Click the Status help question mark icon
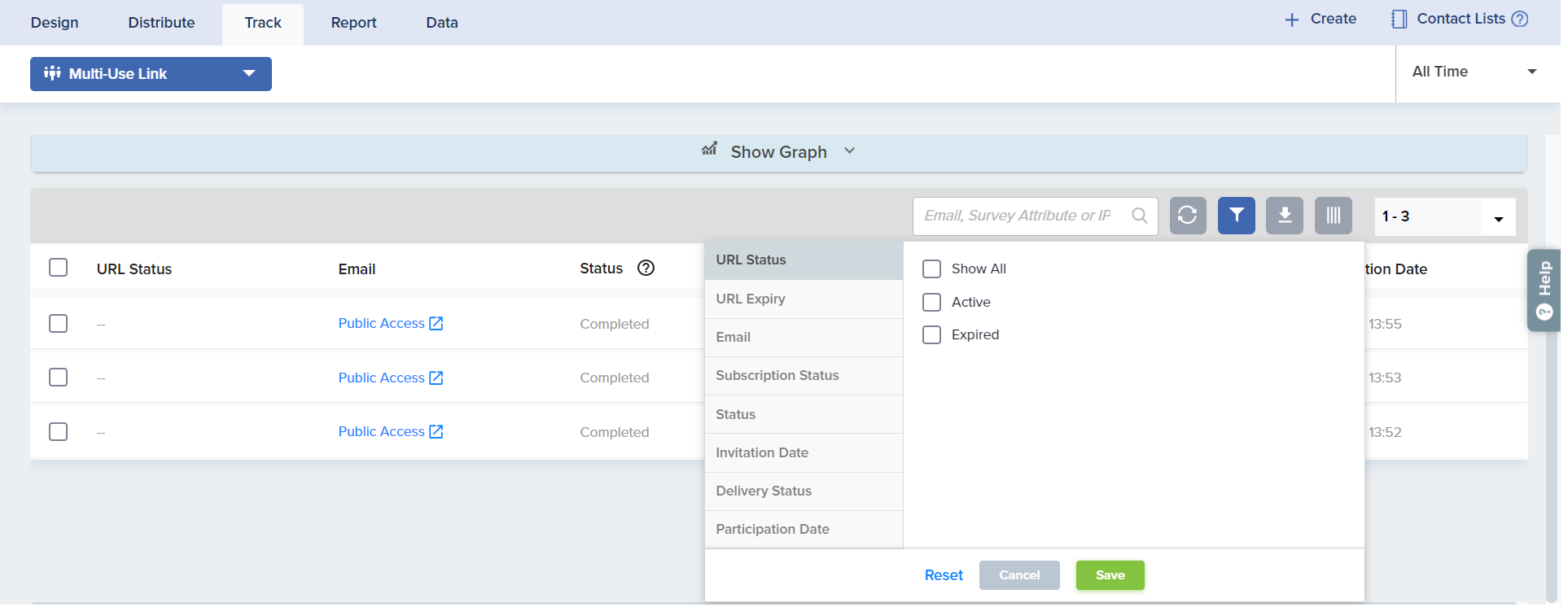 pyautogui.click(x=646, y=269)
